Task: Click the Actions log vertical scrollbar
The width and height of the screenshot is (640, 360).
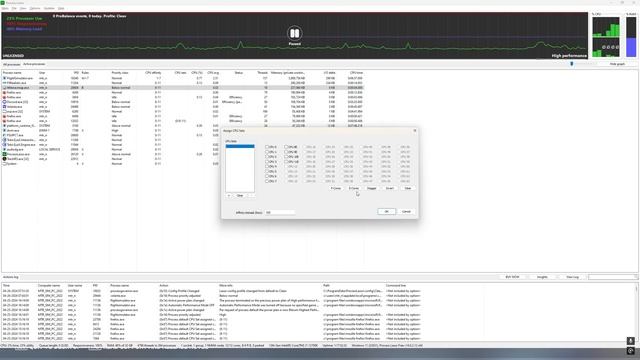Action: click(636, 312)
